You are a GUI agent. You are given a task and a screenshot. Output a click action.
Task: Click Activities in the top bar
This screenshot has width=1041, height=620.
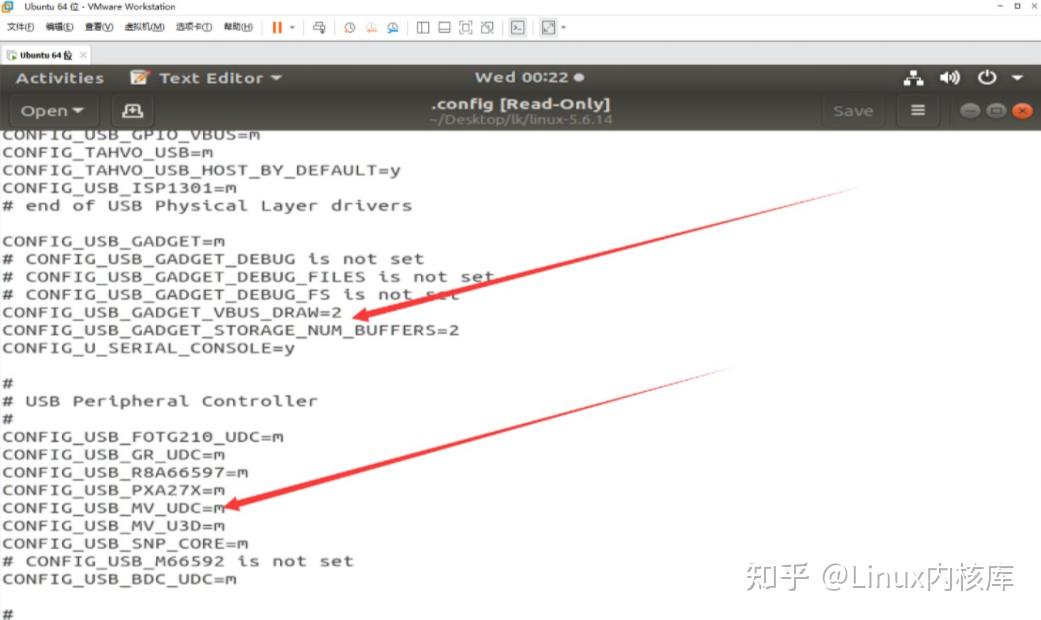pos(58,77)
